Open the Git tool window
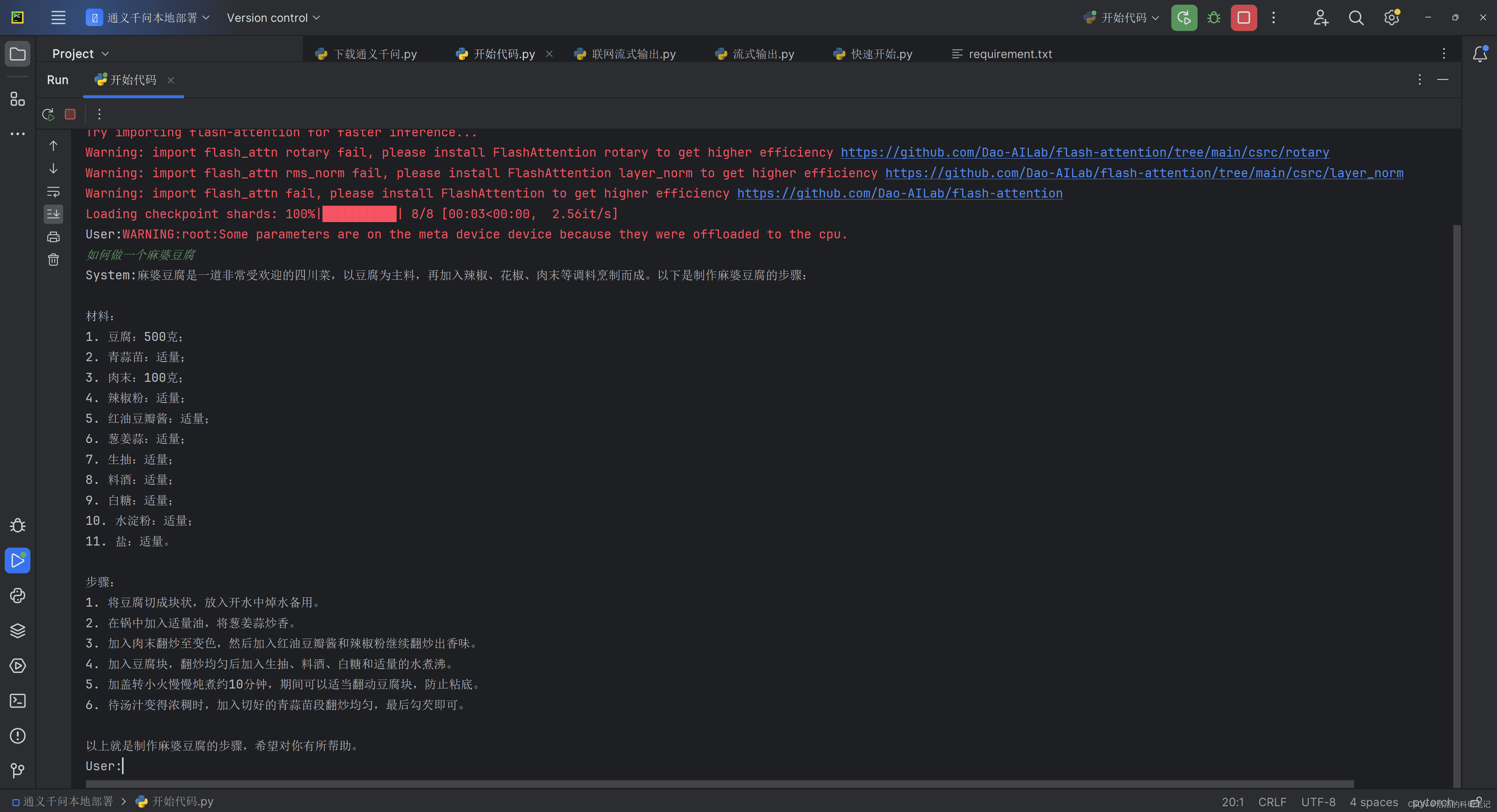 point(18,771)
